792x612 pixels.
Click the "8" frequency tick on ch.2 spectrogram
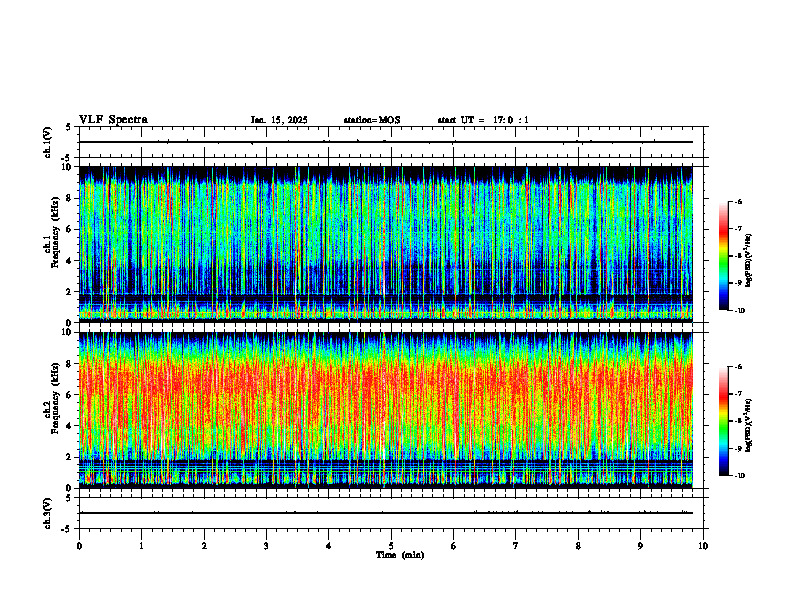pyautogui.click(x=70, y=364)
